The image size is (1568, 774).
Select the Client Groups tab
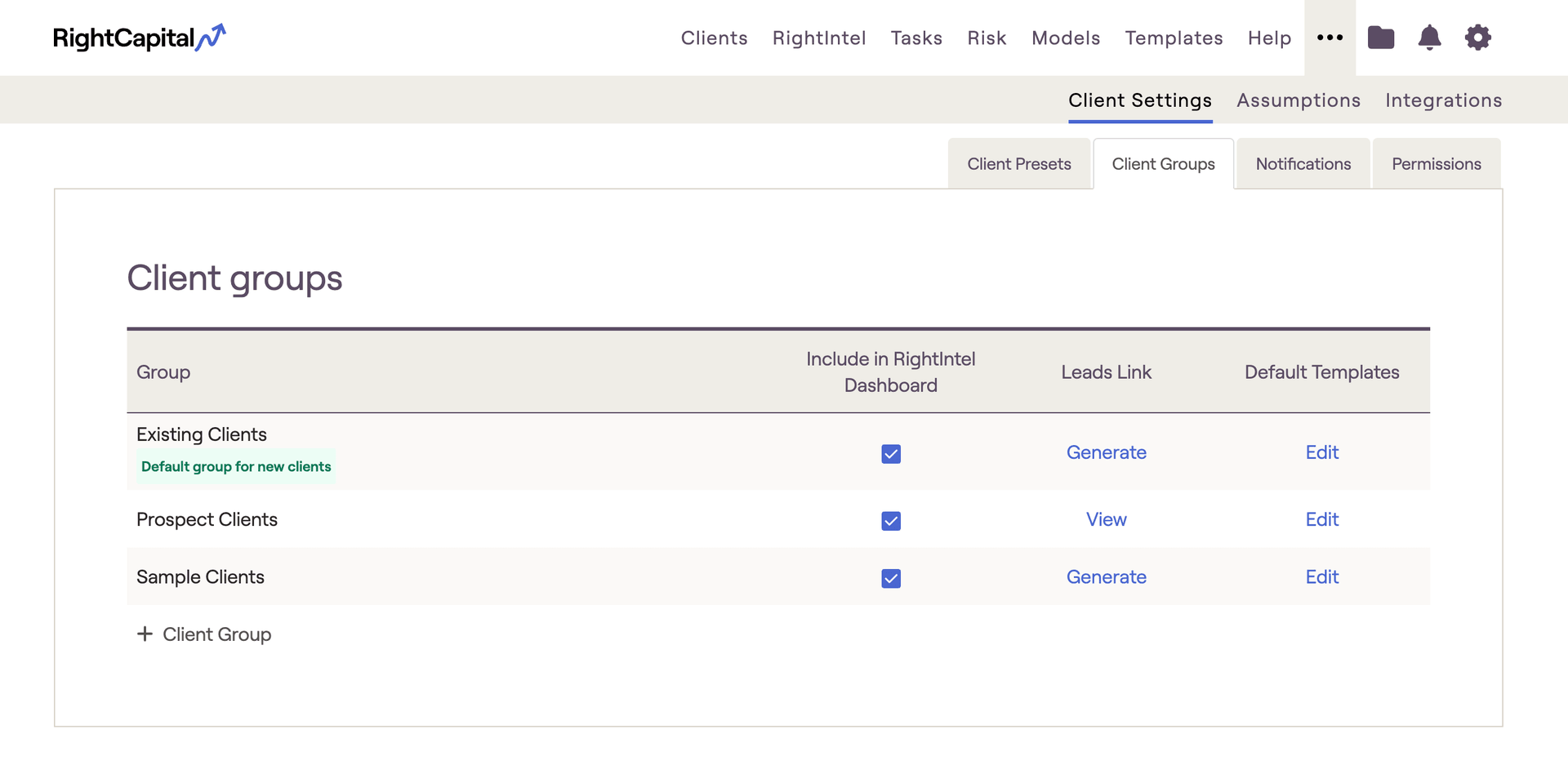(1163, 164)
